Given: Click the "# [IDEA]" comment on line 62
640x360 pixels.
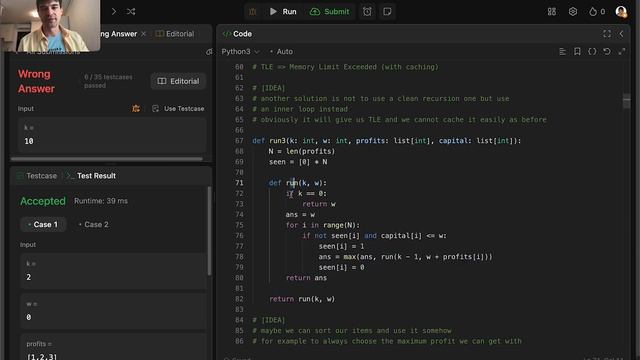Looking at the screenshot, I should [269, 88].
